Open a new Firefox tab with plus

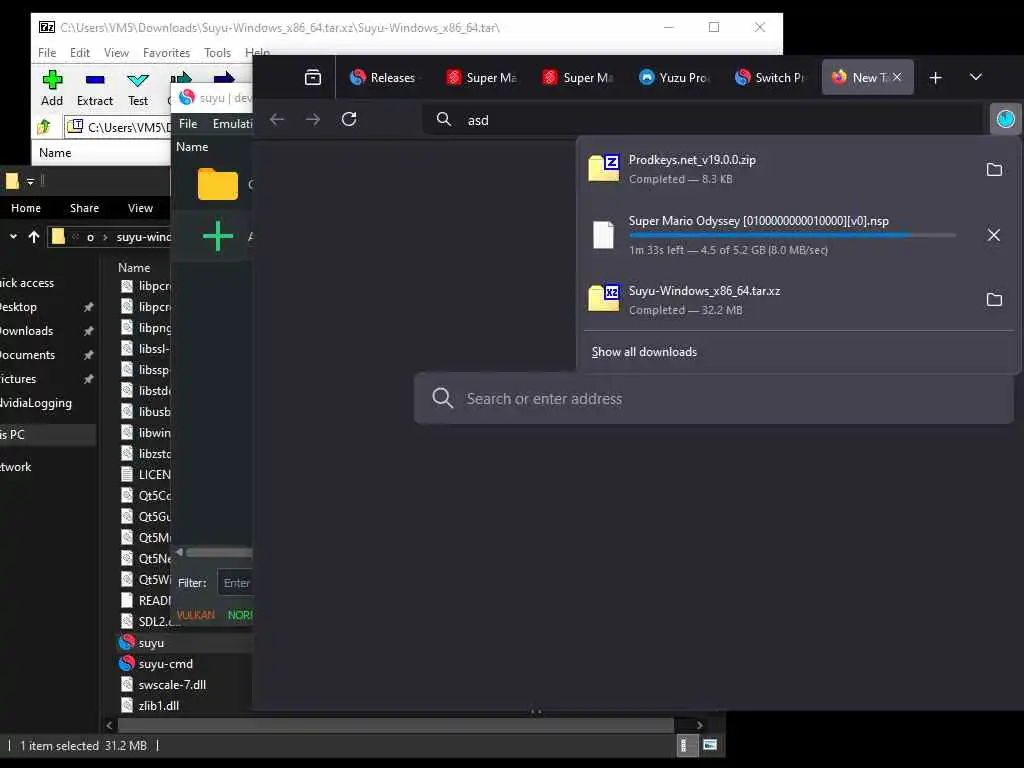tap(935, 78)
